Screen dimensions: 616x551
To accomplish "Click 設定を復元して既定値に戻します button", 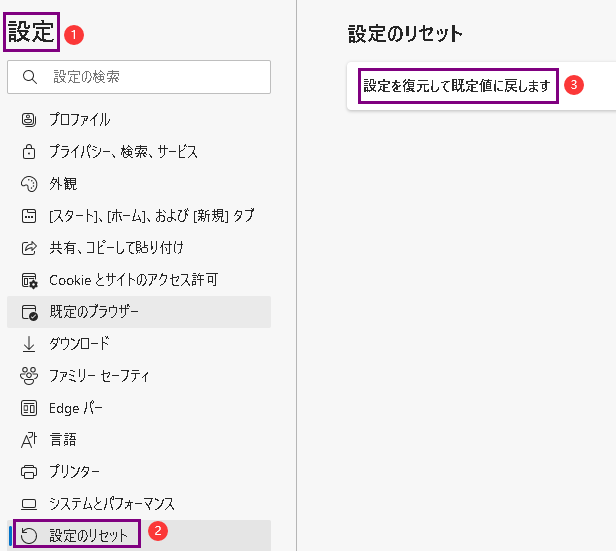I will (457, 86).
